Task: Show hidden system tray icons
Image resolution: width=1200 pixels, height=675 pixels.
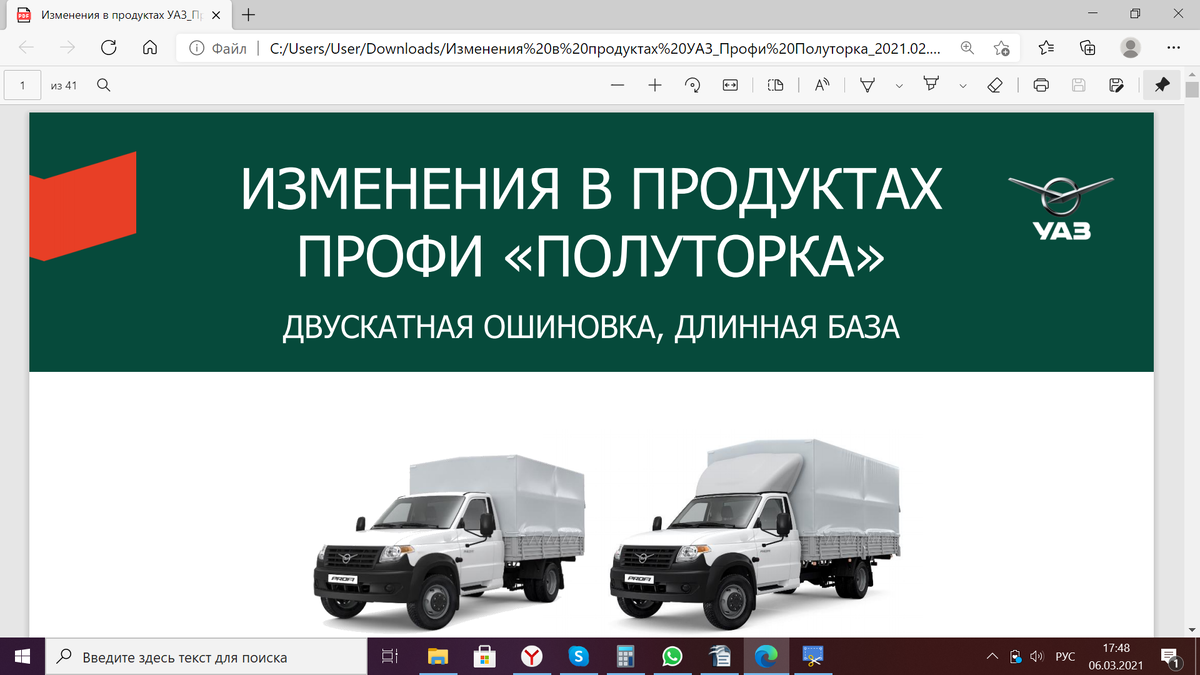Action: (992, 656)
